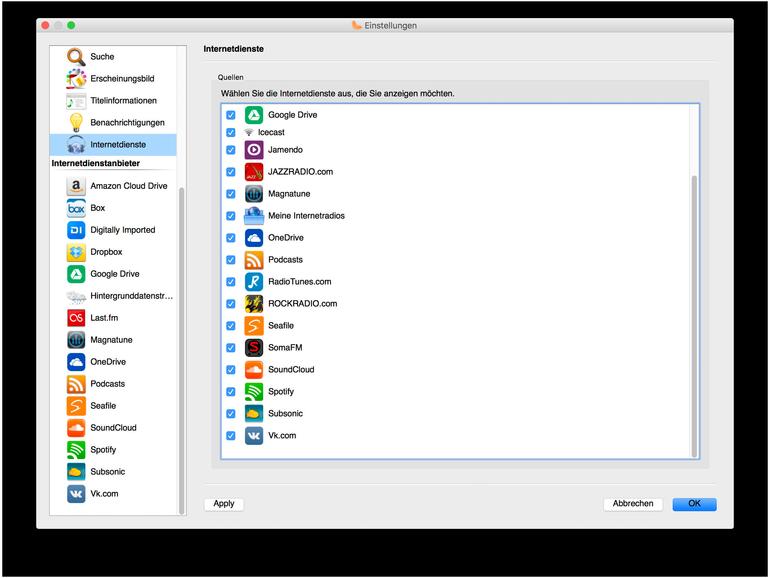The height and width of the screenshot is (578, 770).
Task: Select the Erscheinungsbild text in sidebar
Action: (122, 79)
